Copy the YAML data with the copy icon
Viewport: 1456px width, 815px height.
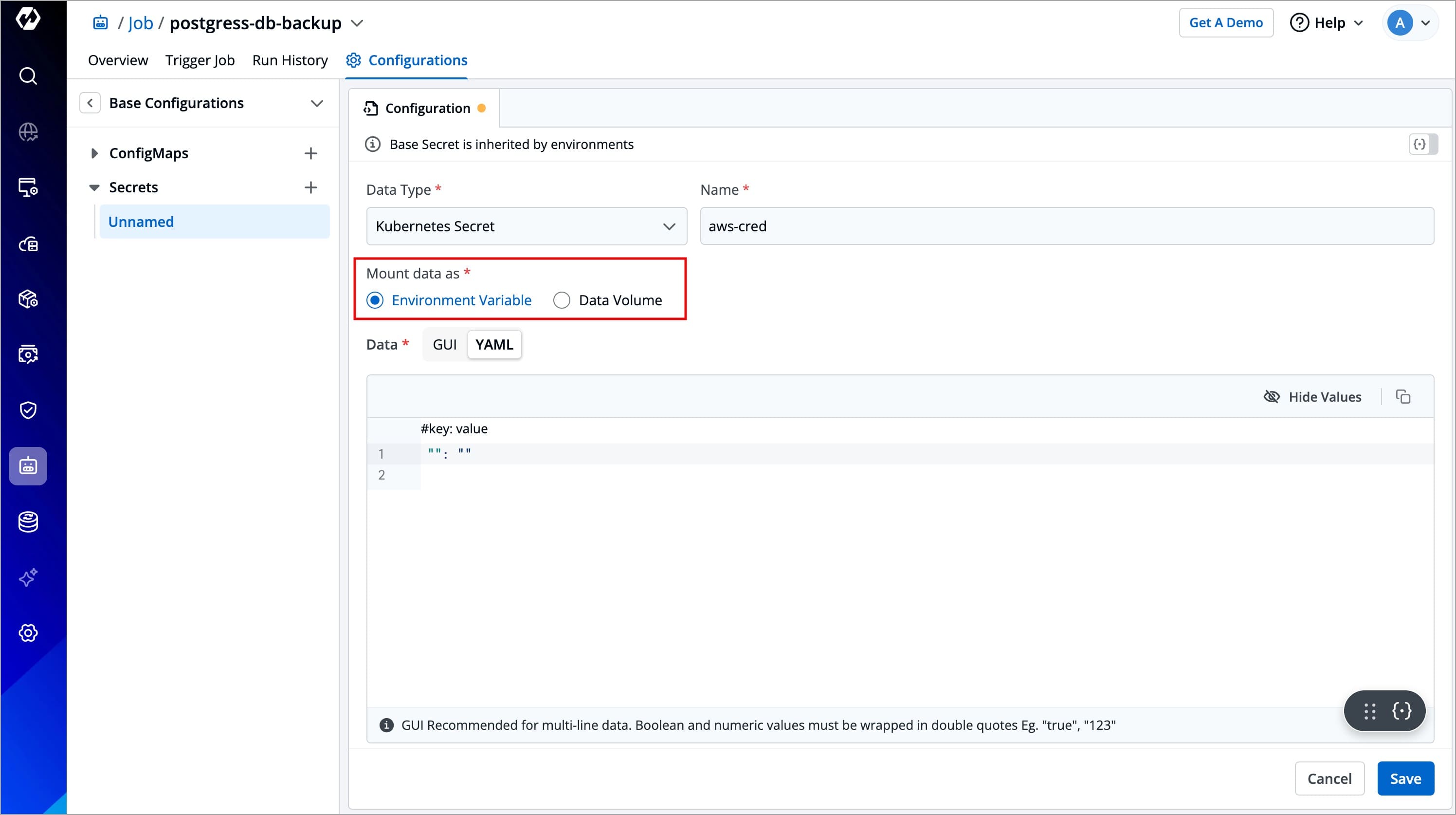pyautogui.click(x=1403, y=397)
